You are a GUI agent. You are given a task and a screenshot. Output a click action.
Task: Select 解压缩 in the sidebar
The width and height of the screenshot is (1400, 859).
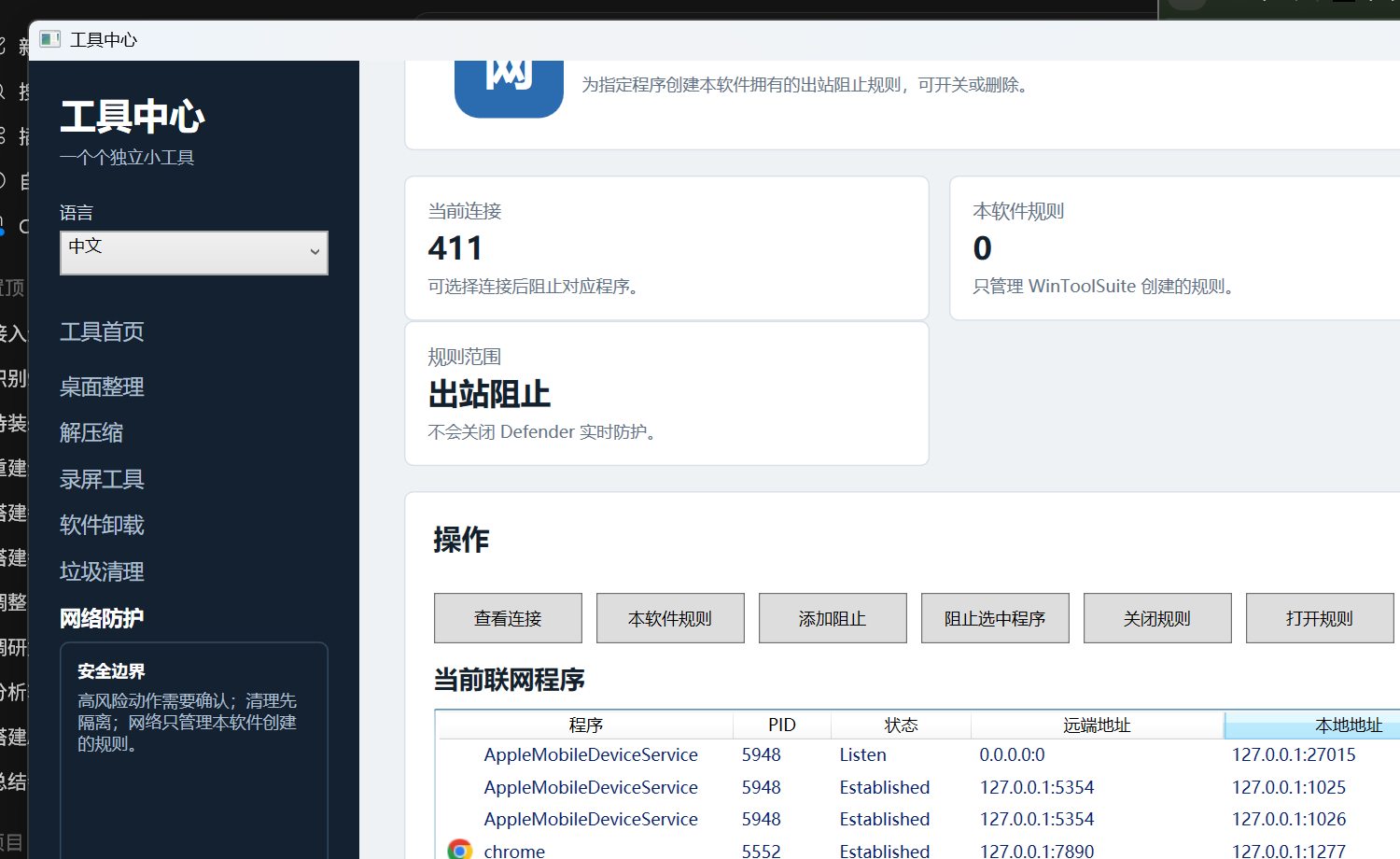[x=91, y=432]
